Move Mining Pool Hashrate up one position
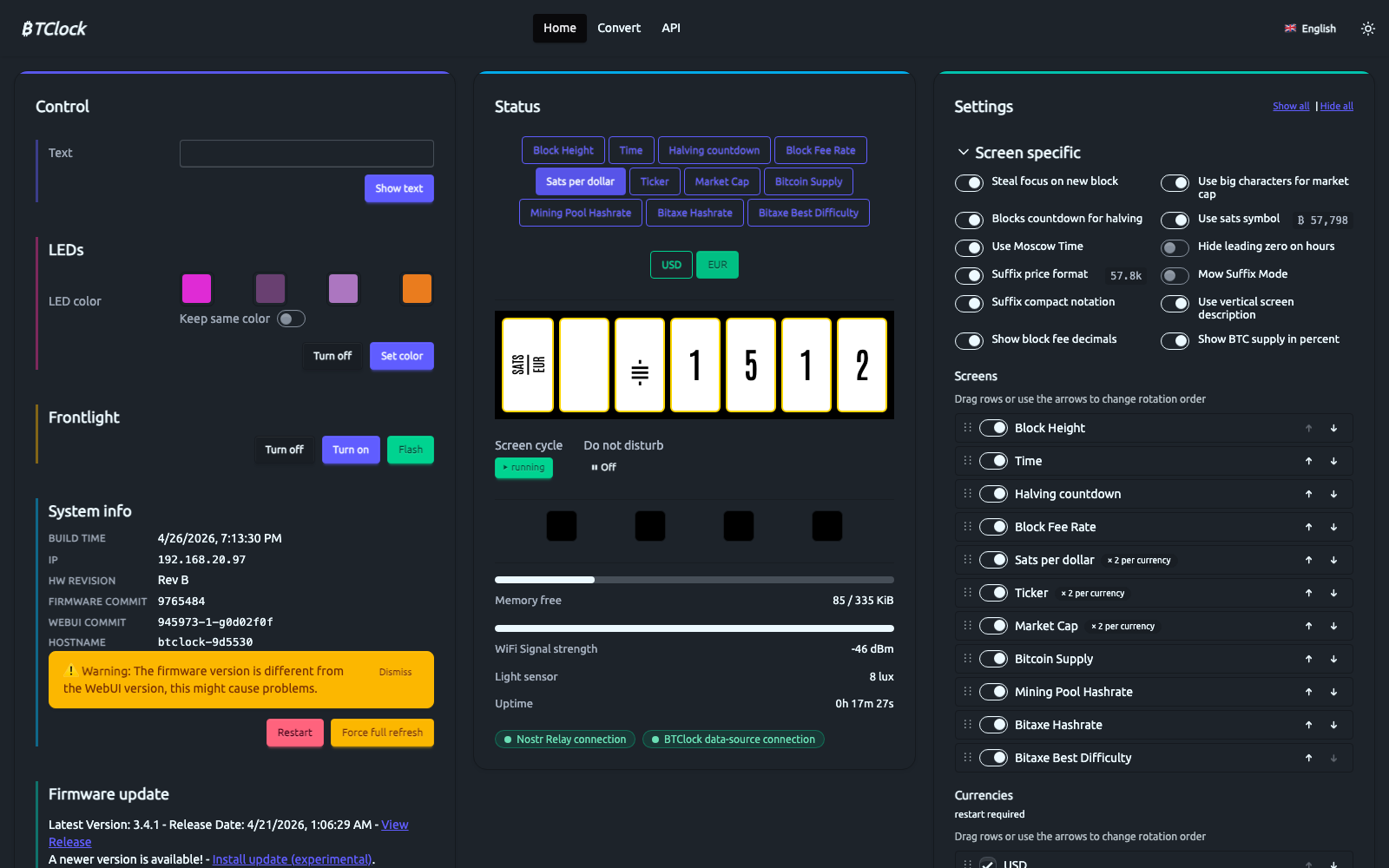 pos(1308,692)
